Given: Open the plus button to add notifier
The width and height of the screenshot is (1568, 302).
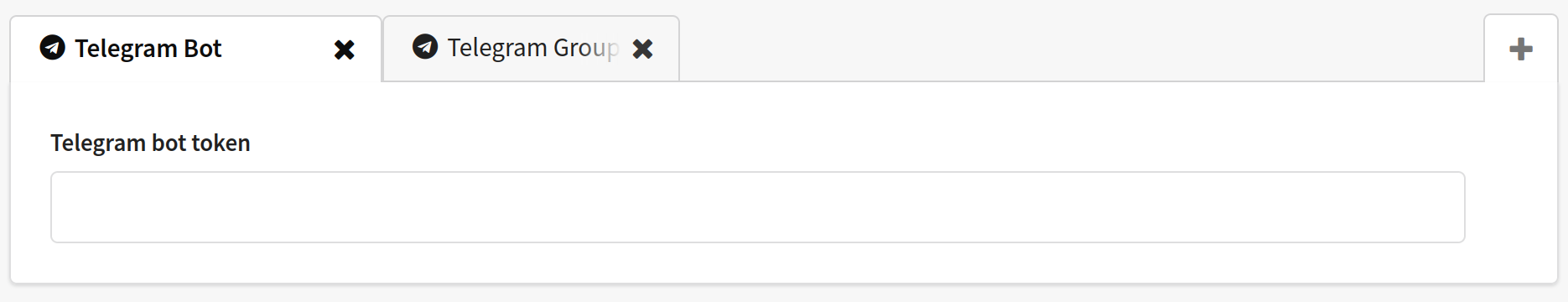Looking at the screenshot, I should 1521,49.
